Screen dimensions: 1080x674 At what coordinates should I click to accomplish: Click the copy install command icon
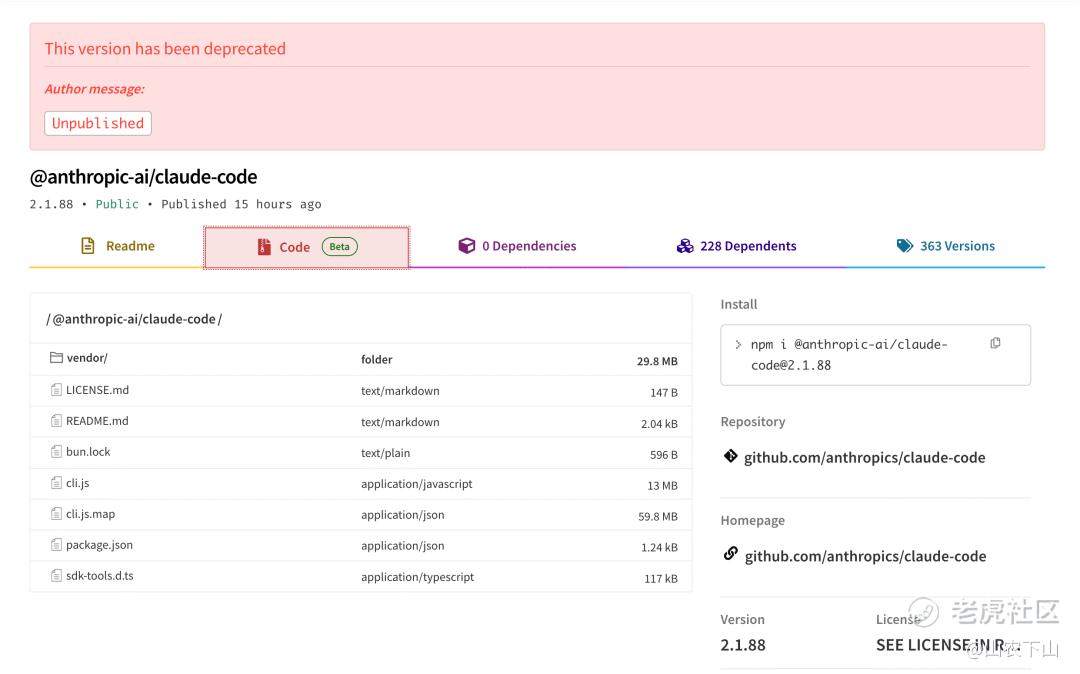click(x=995, y=343)
